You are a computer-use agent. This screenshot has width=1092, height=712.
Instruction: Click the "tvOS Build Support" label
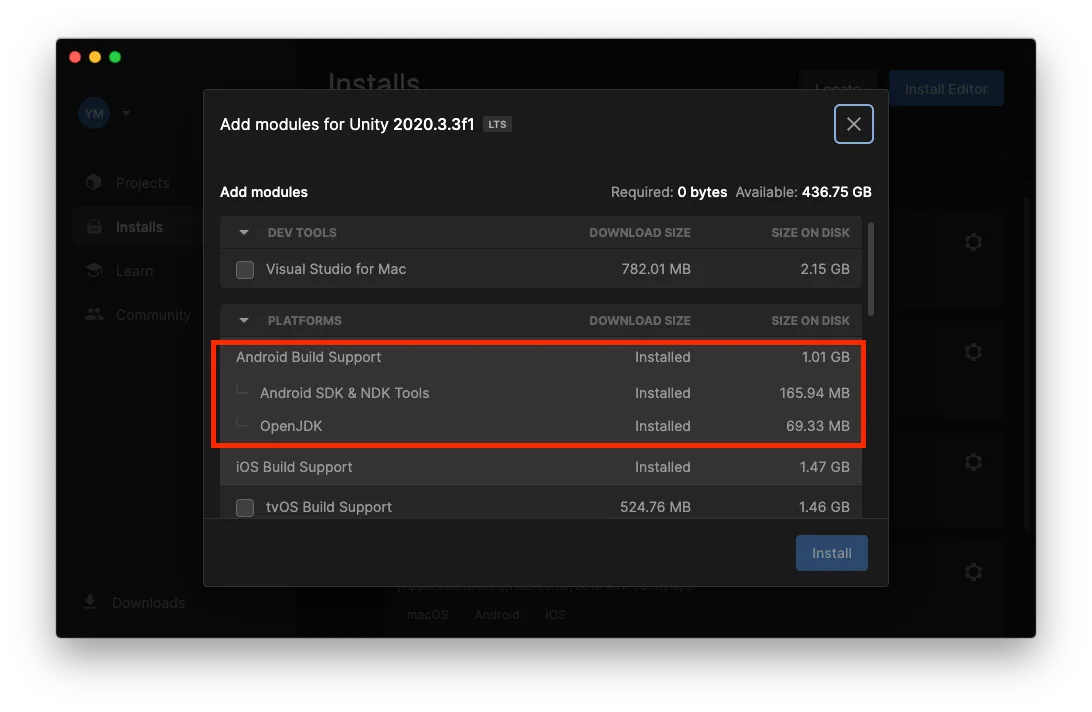(x=329, y=507)
